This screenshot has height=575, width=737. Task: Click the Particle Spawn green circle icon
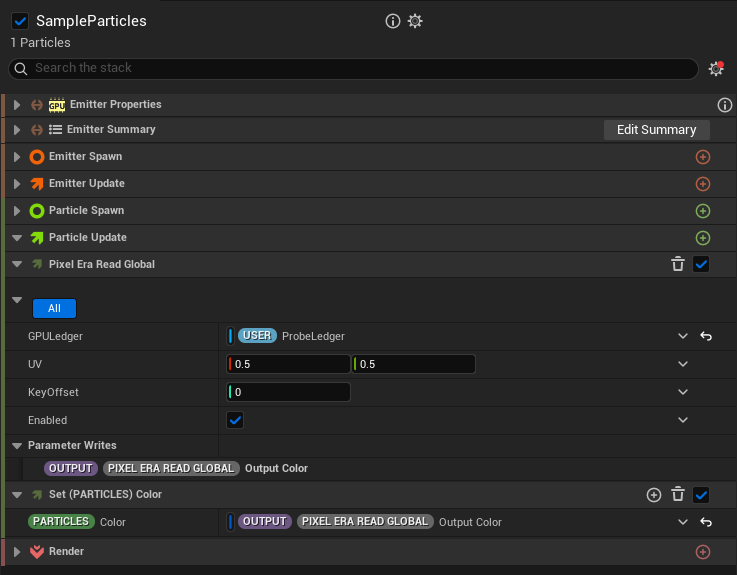37,211
